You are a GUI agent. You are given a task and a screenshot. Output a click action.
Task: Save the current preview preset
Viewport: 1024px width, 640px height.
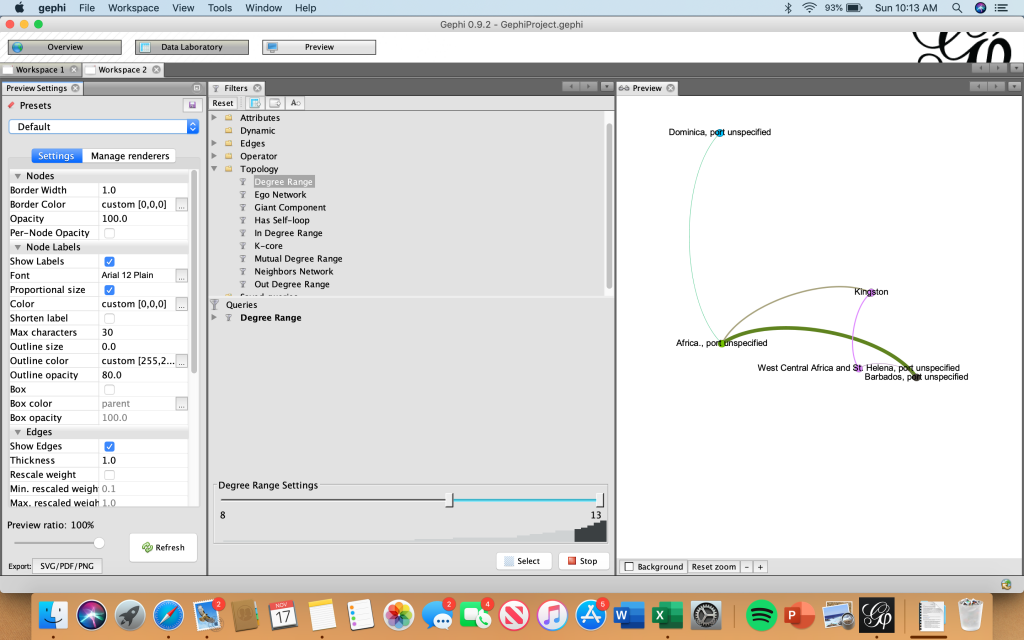(x=191, y=105)
